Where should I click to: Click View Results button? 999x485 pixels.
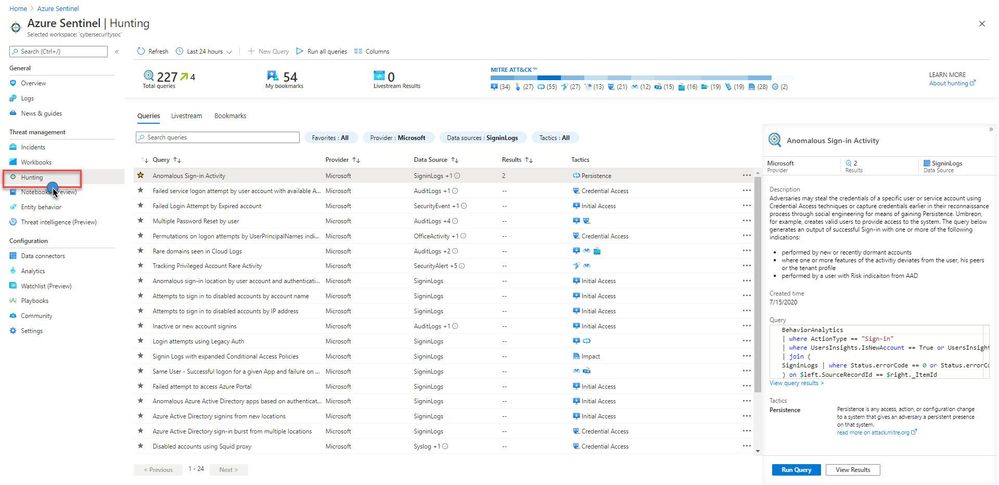click(x=852, y=470)
